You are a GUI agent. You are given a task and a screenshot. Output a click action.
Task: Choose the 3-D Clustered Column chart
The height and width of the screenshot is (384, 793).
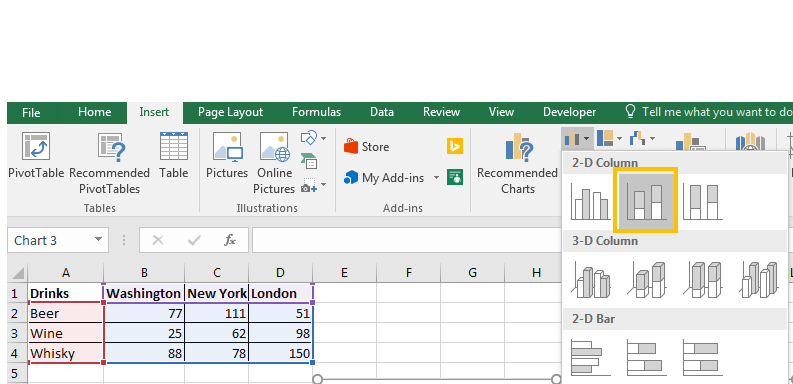[590, 279]
